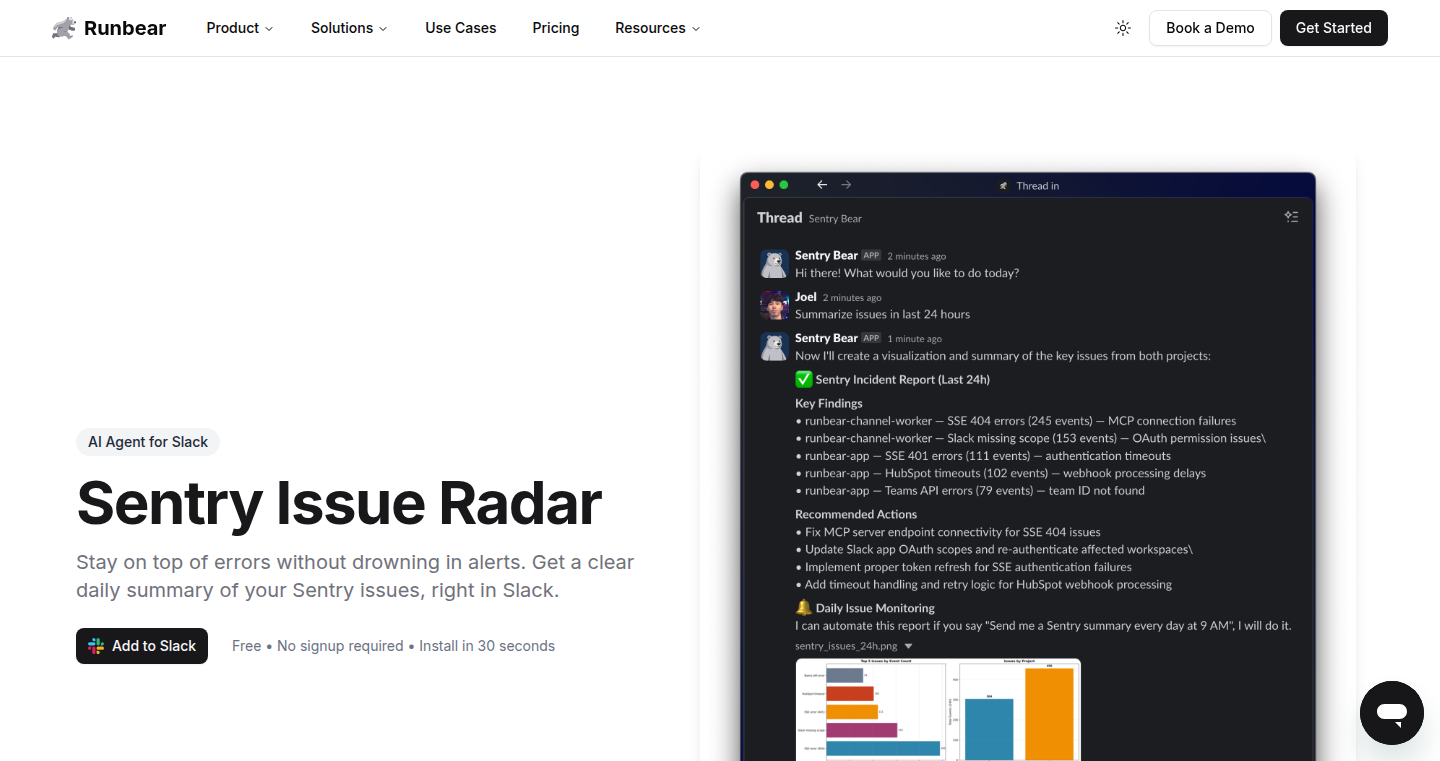Viewport: 1440px width, 761px height.
Task: Click the Daily Issue Monitoring heading
Action: (875, 608)
